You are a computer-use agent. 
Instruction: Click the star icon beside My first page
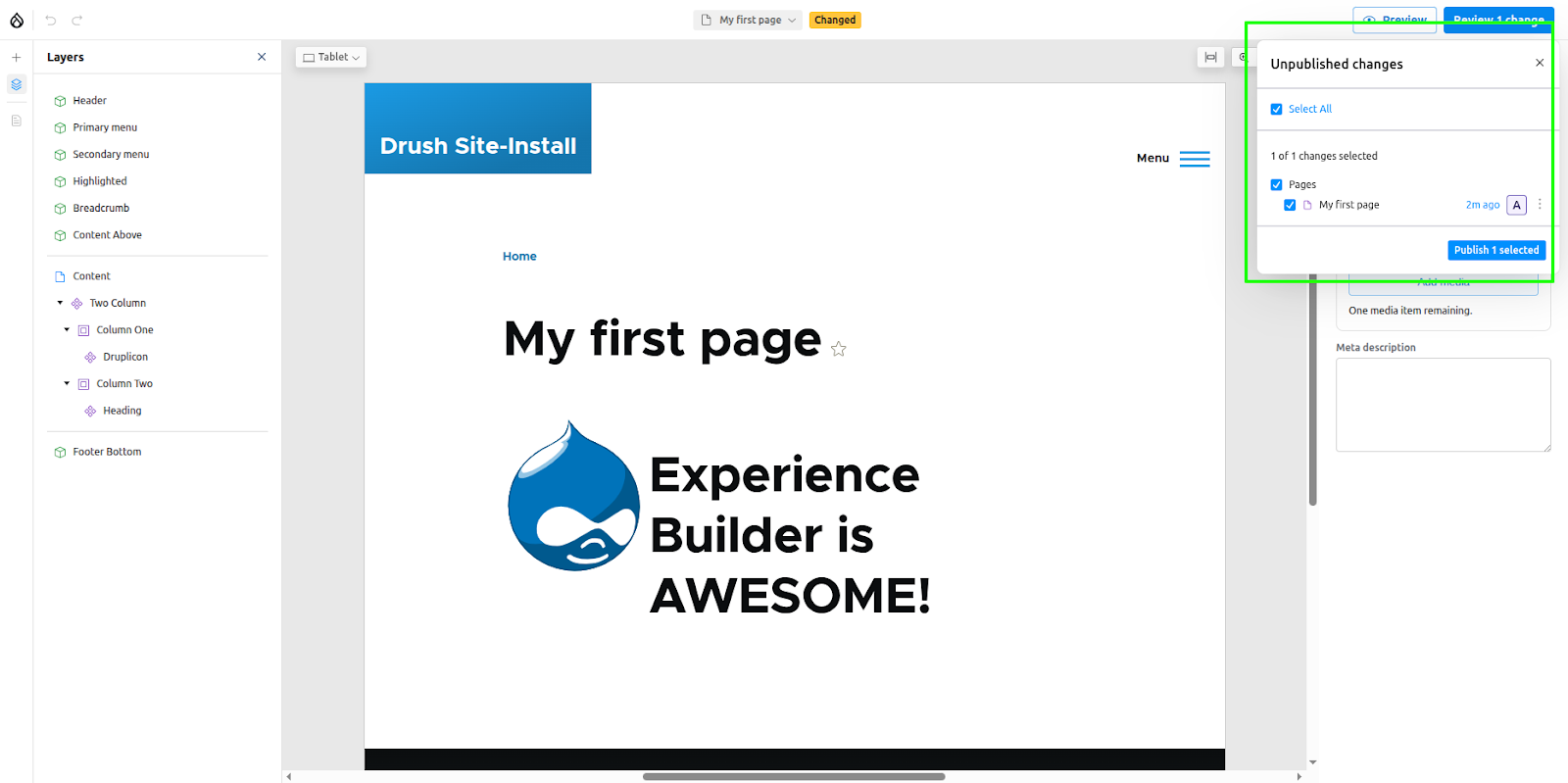click(838, 349)
